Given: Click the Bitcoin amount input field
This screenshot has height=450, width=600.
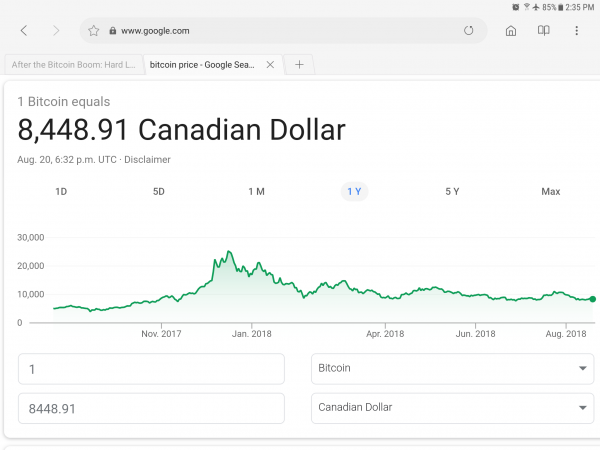Looking at the screenshot, I should coord(151,369).
